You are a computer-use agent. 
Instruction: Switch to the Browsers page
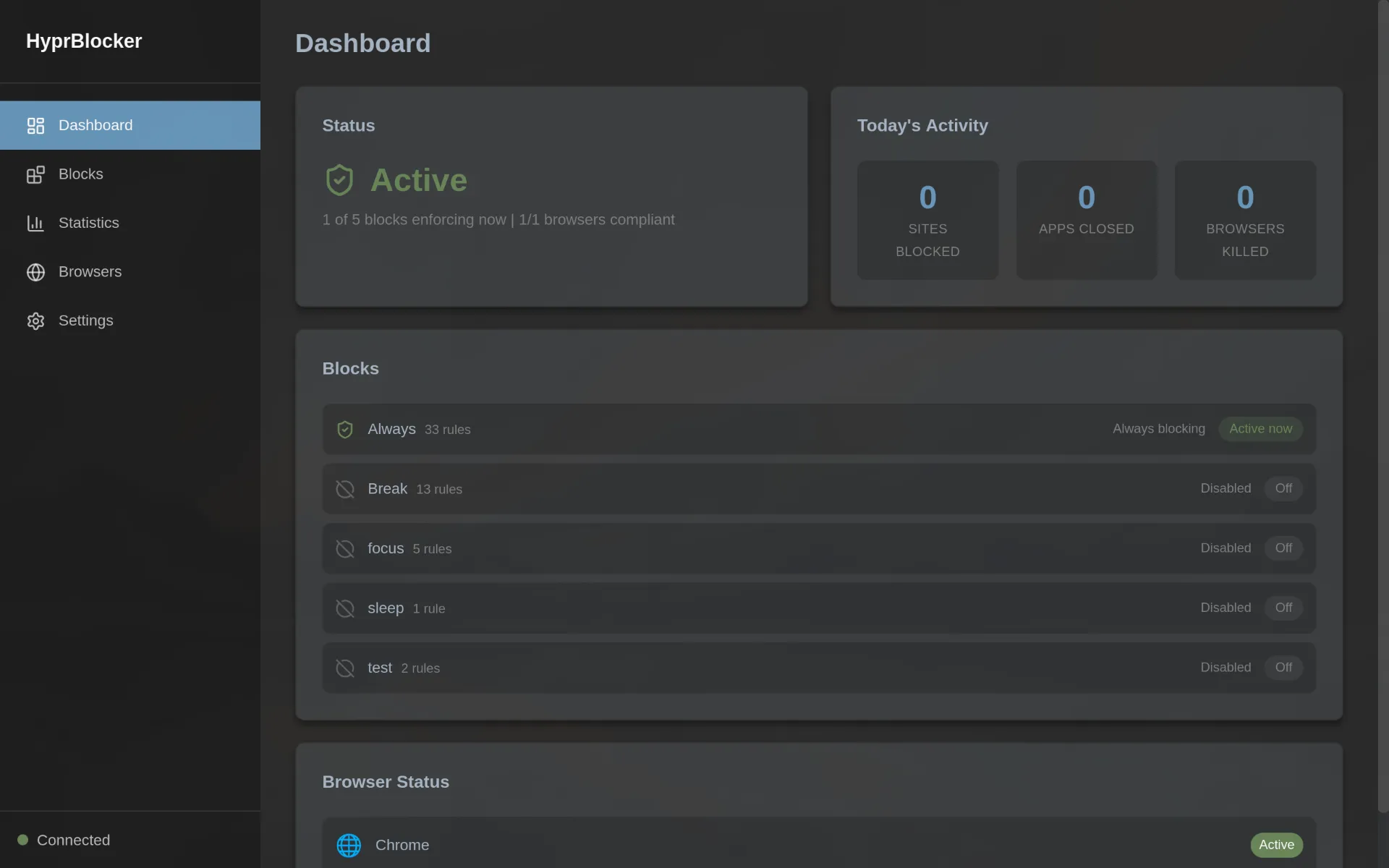130,272
